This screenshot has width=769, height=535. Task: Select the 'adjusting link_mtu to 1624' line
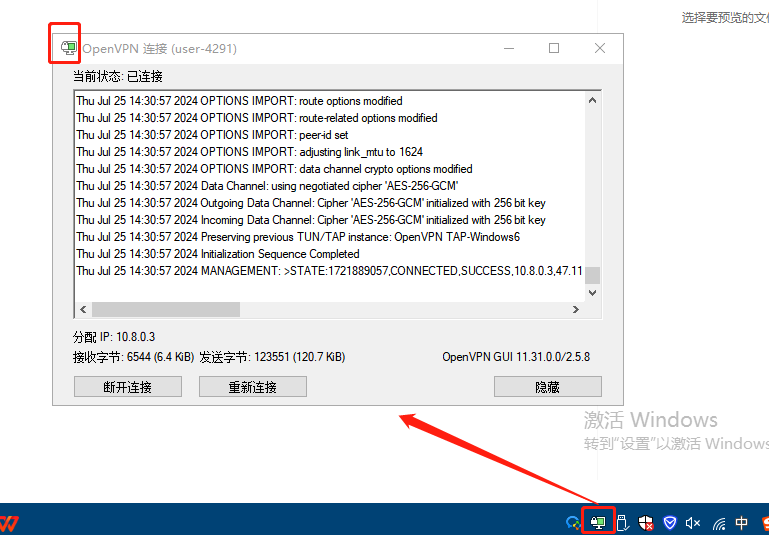[x=249, y=152]
